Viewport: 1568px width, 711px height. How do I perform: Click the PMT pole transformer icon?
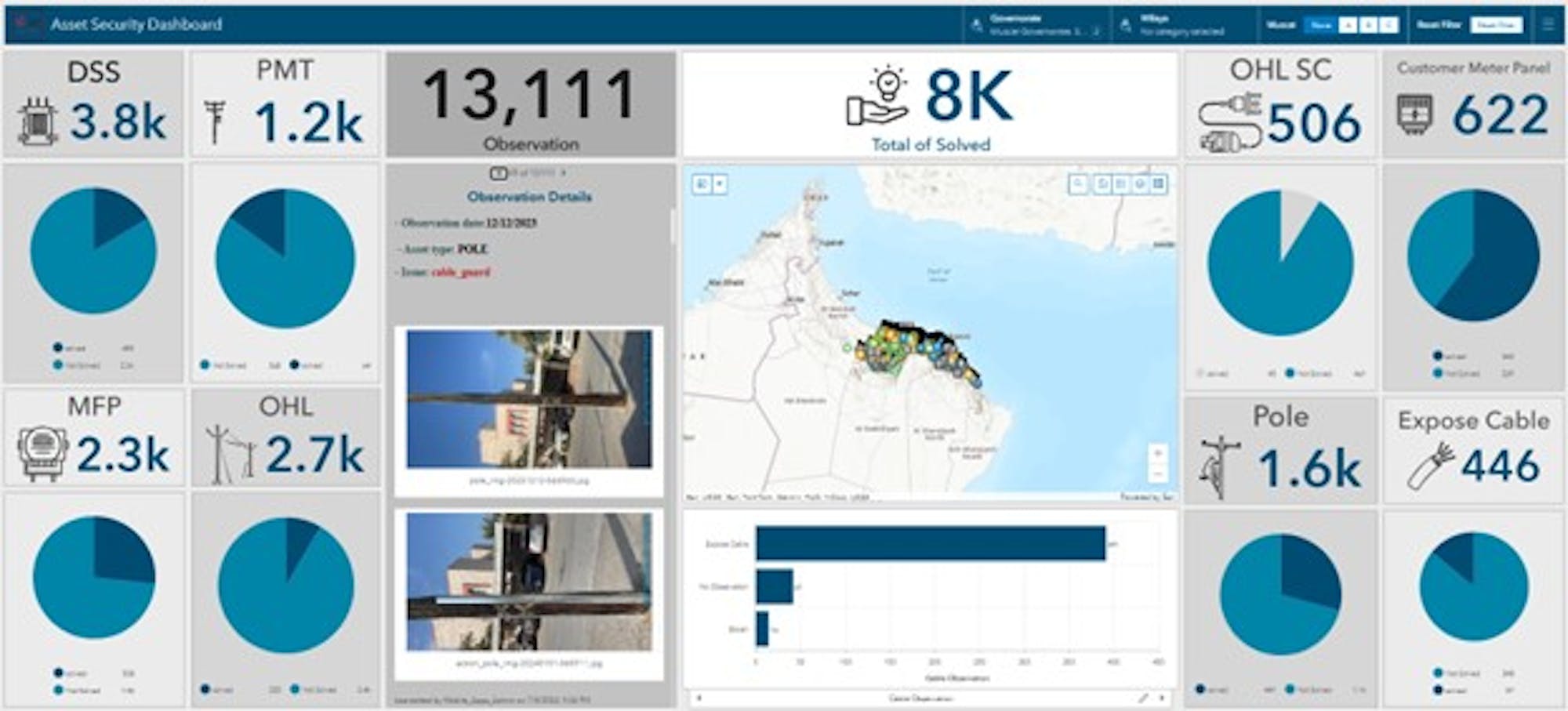point(214,122)
